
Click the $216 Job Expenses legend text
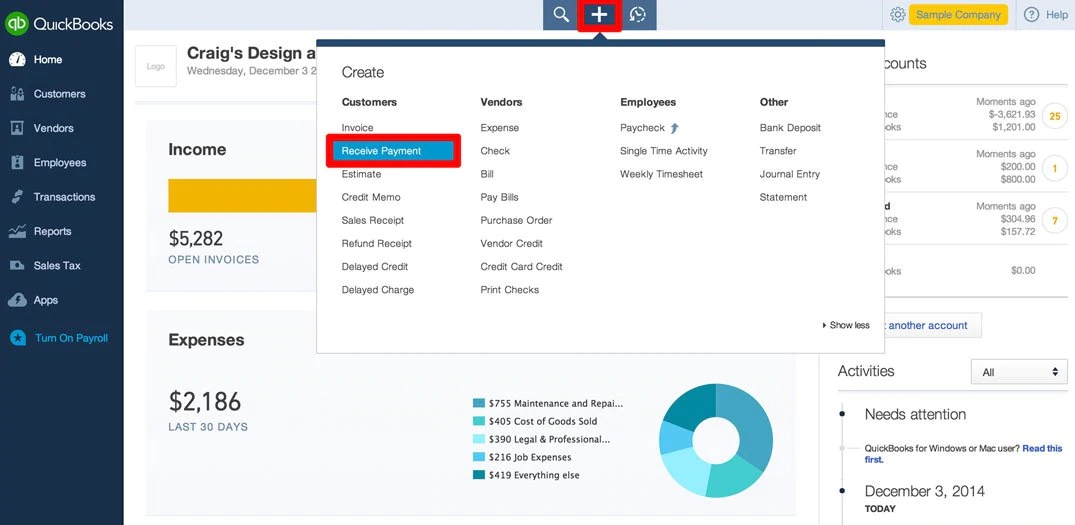[530, 457]
